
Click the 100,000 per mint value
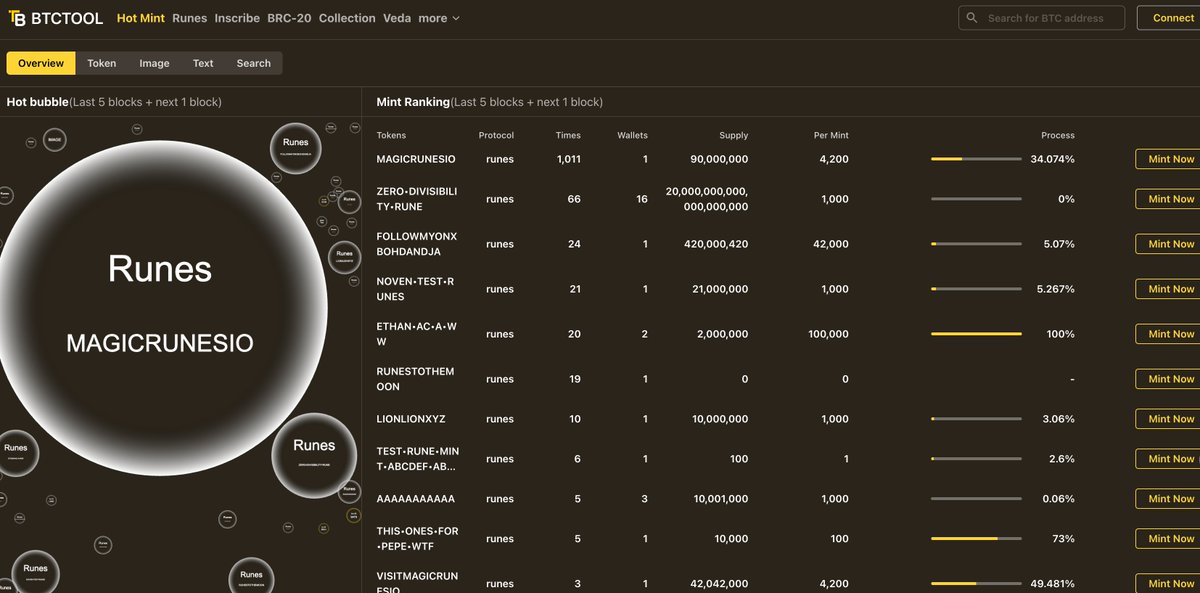pyautogui.click(x=828, y=334)
